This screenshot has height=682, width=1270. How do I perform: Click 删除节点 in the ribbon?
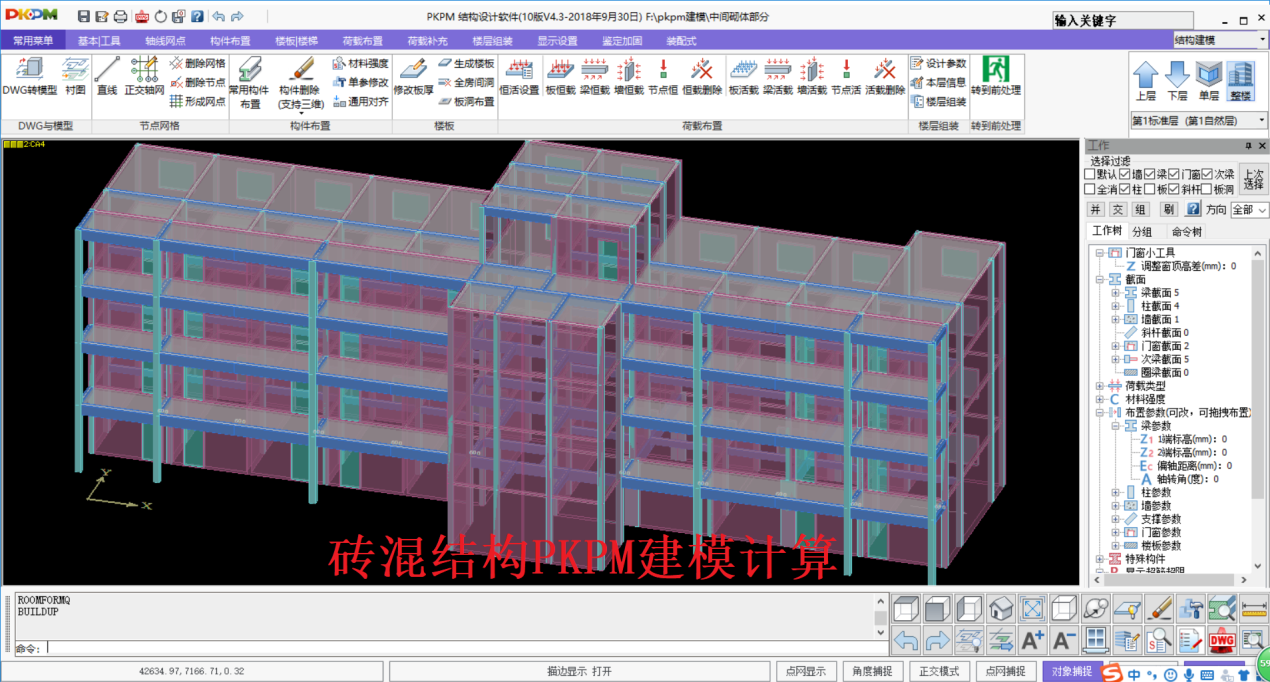point(197,82)
